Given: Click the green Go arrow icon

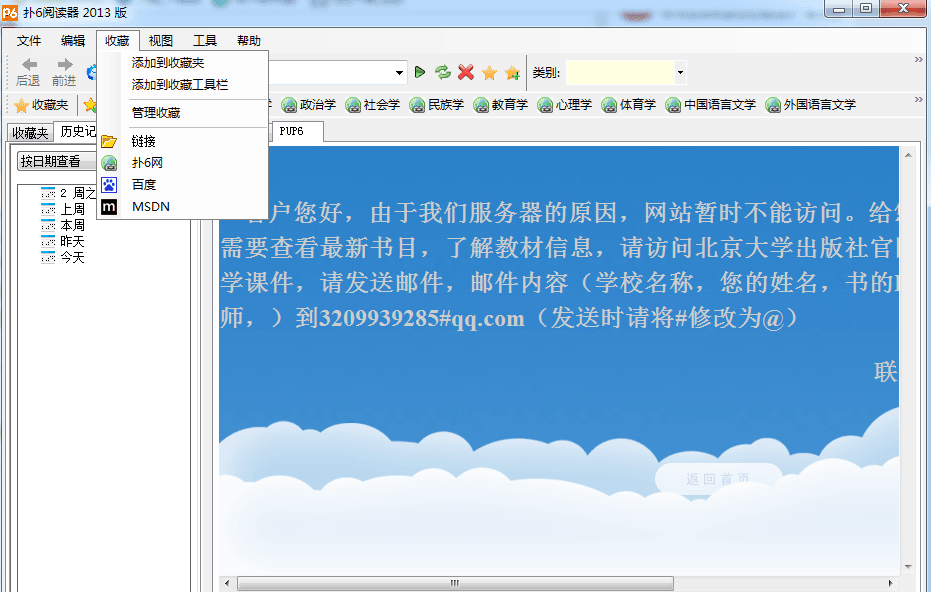Looking at the screenshot, I should pos(420,72).
